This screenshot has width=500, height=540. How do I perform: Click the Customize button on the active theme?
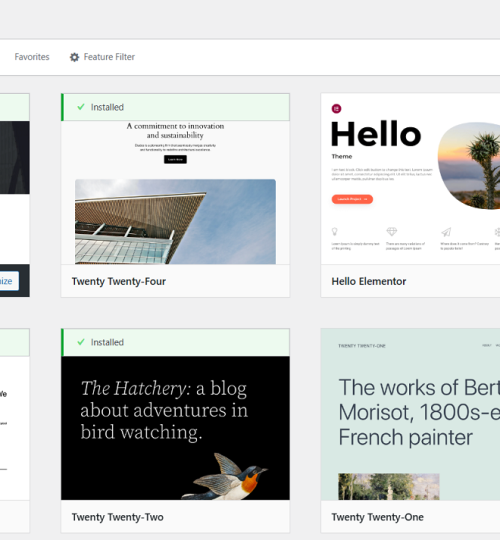(x=9, y=281)
